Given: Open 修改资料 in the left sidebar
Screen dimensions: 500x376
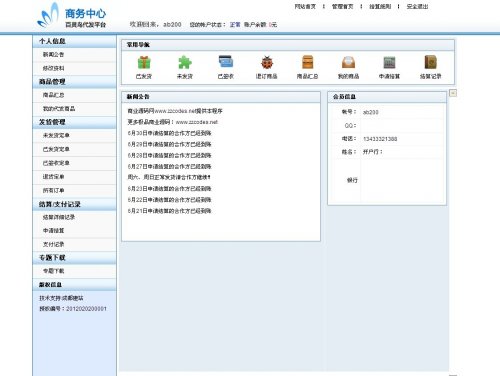Looking at the screenshot, I should point(53,68).
